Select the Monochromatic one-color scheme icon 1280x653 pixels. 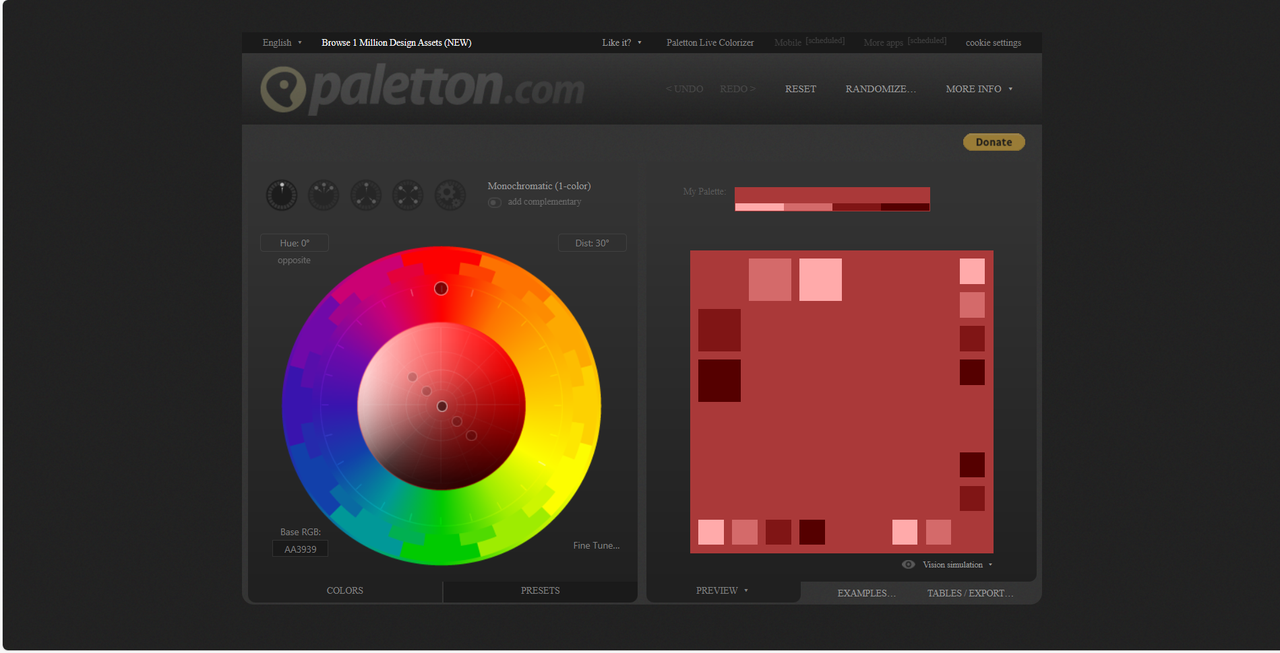(x=282, y=194)
